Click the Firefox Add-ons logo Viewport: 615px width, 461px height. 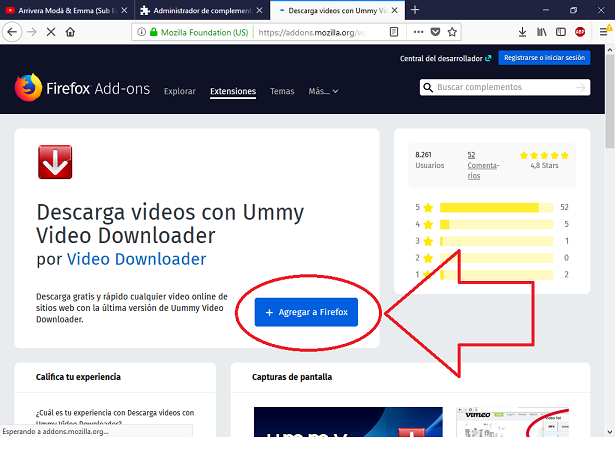coord(82,88)
